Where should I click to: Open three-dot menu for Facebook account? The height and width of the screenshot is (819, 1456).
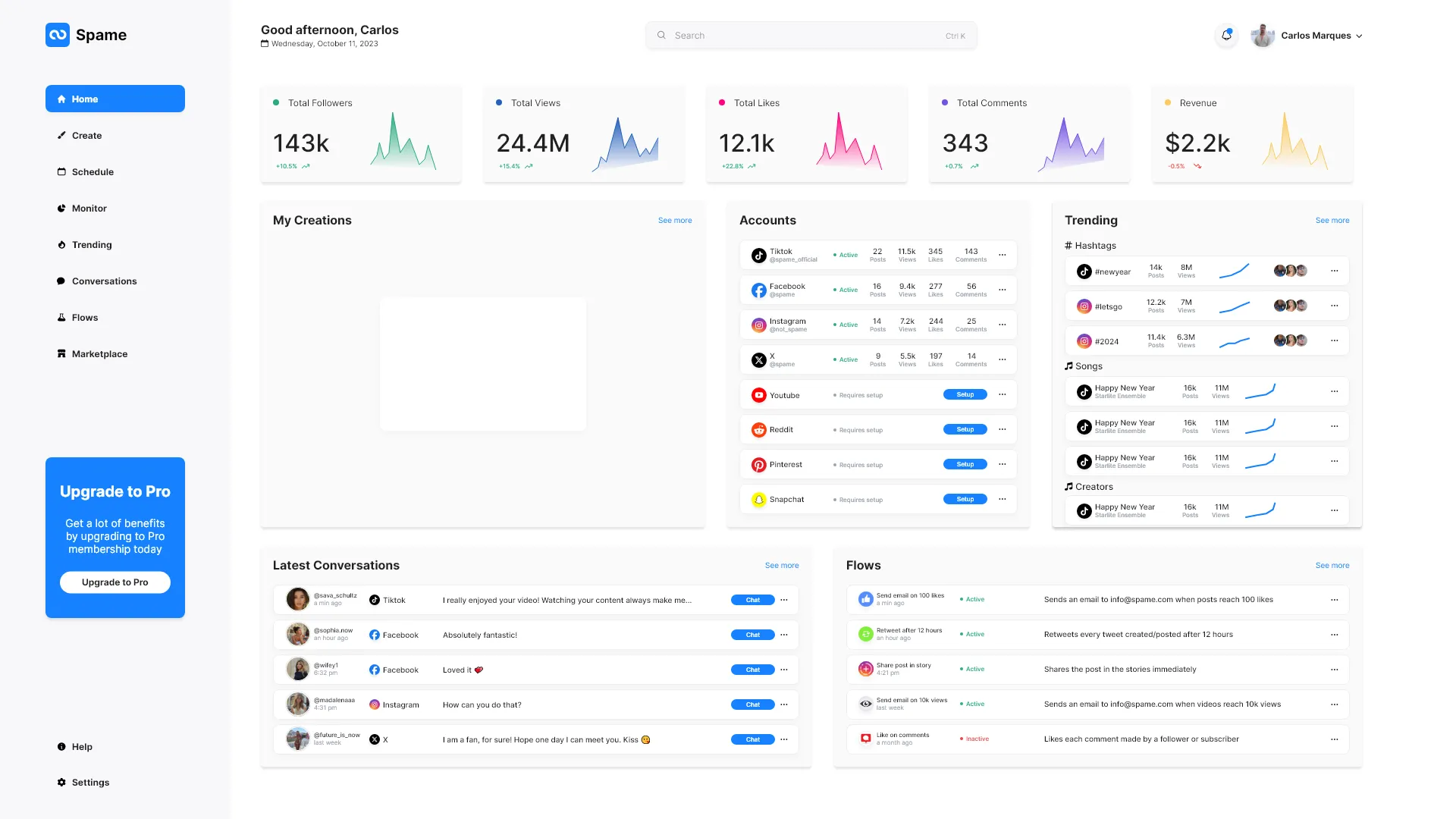(x=1003, y=290)
